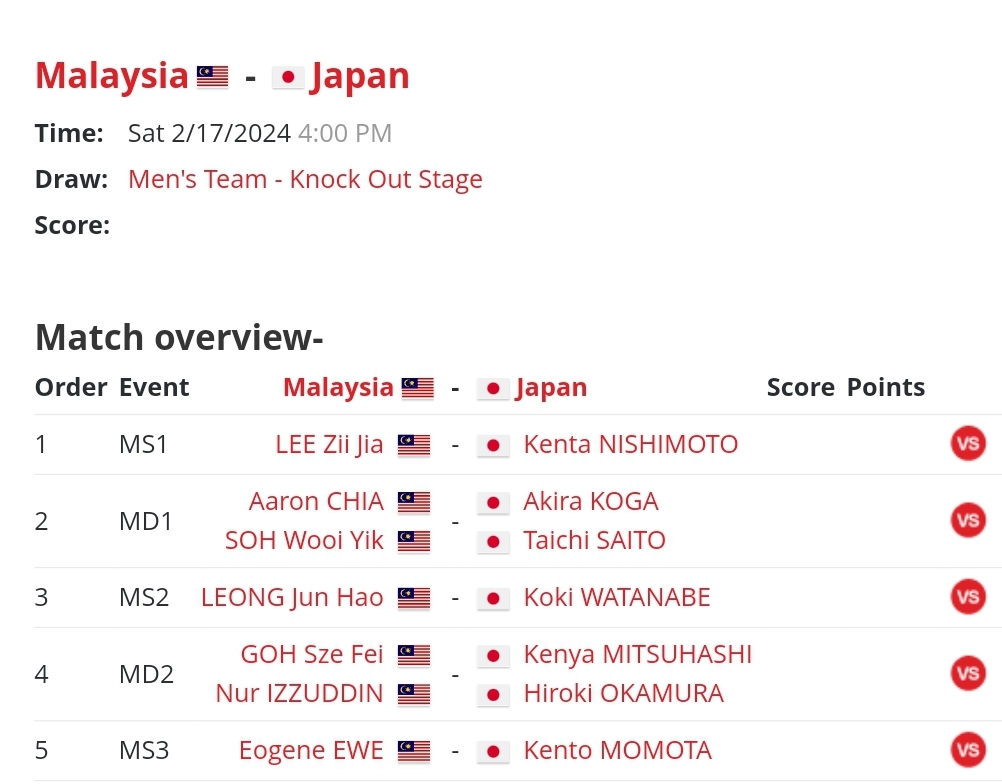Open VS icon for Eogene EWE match
This screenshot has width=1002, height=784.
968,749
